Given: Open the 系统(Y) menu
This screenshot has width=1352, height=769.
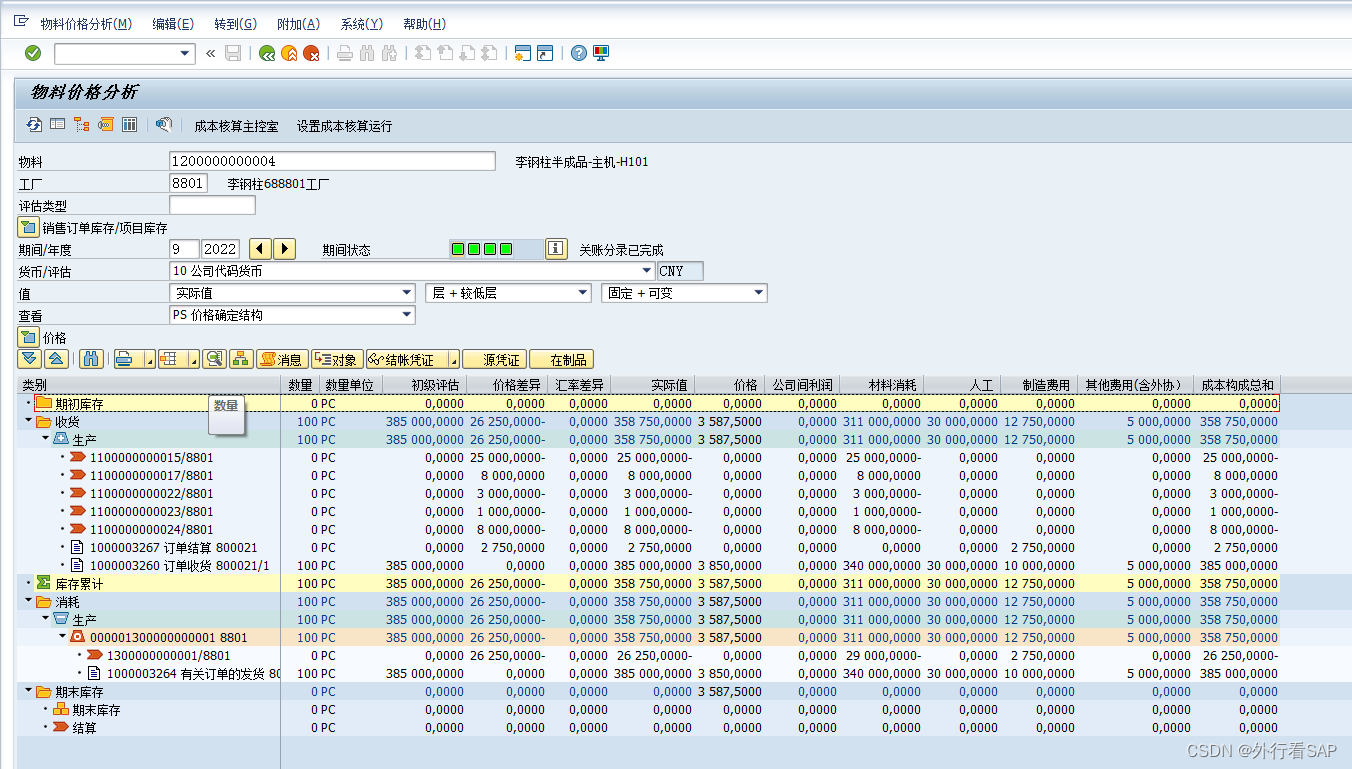Looking at the screenshot, I should click(x=361, y=23).
